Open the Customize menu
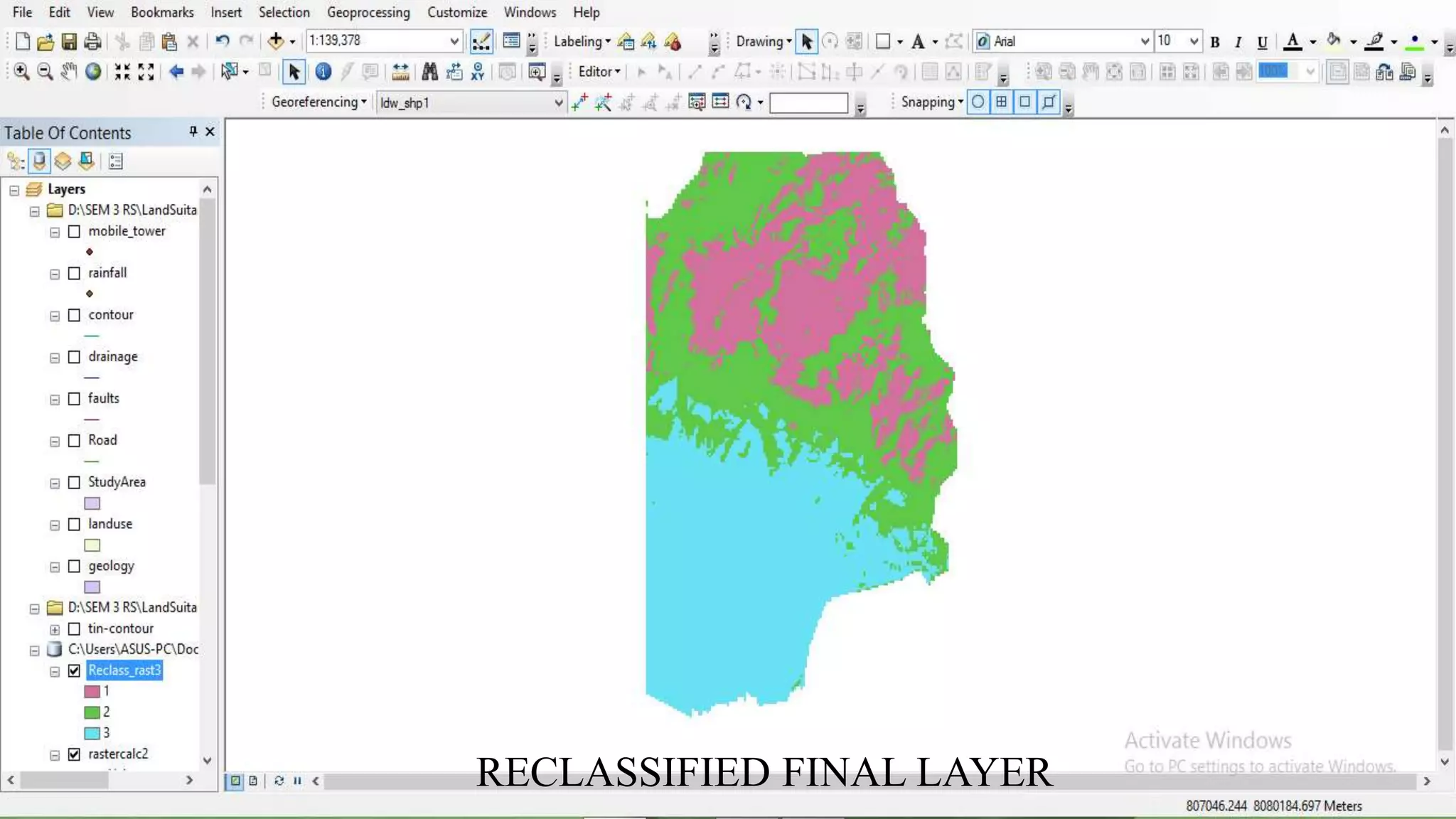This screenshot has height=819, width=1456. [457, 12]
